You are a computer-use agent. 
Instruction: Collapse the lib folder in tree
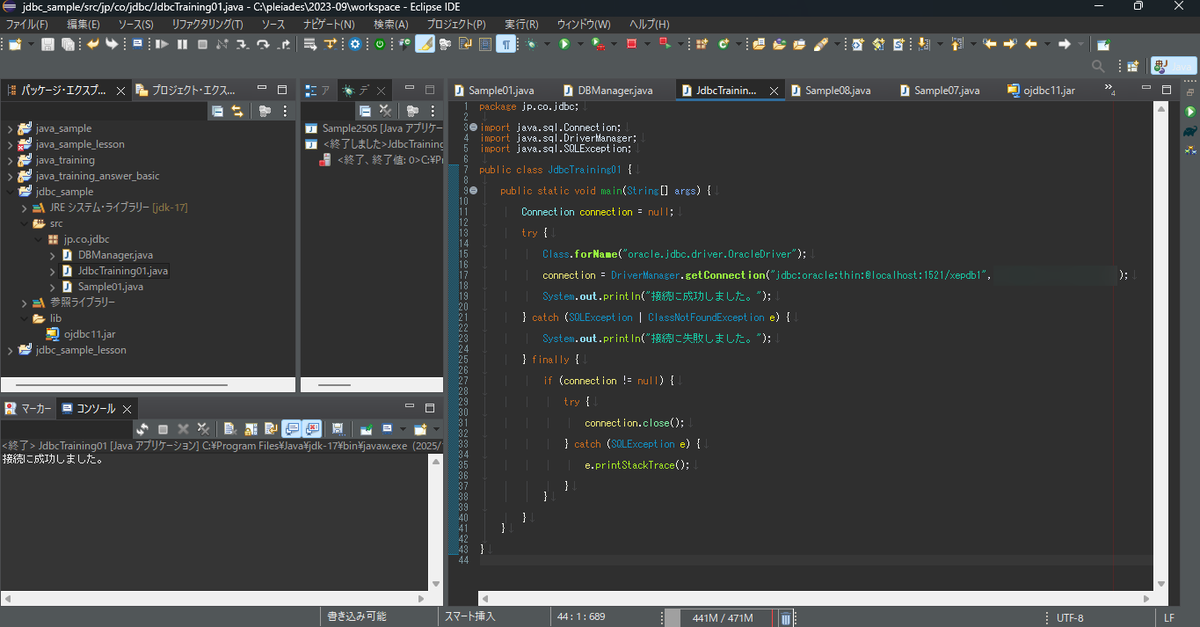tap(24, 318)
